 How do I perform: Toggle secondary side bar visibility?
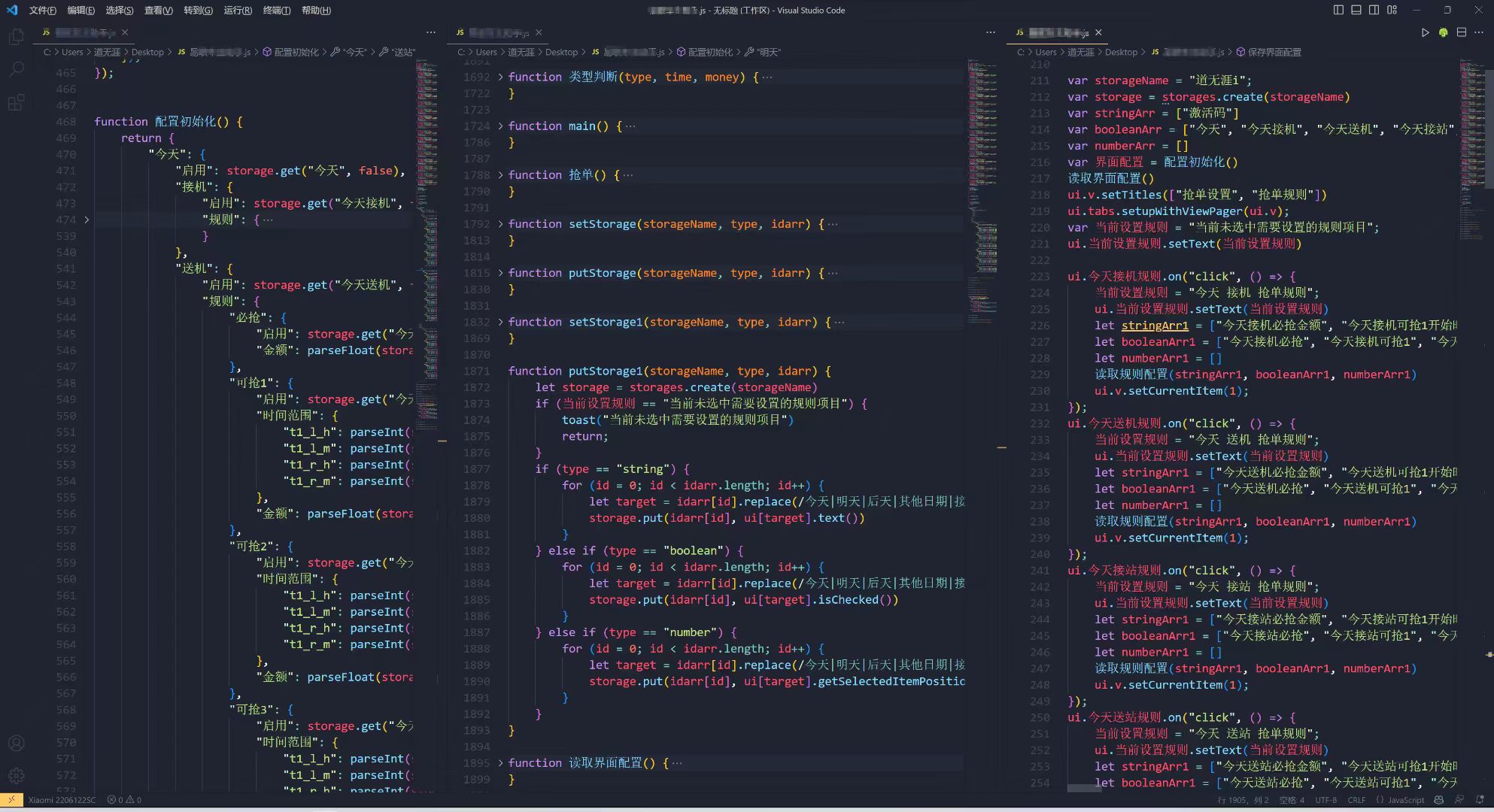[x=1374, y=10]
